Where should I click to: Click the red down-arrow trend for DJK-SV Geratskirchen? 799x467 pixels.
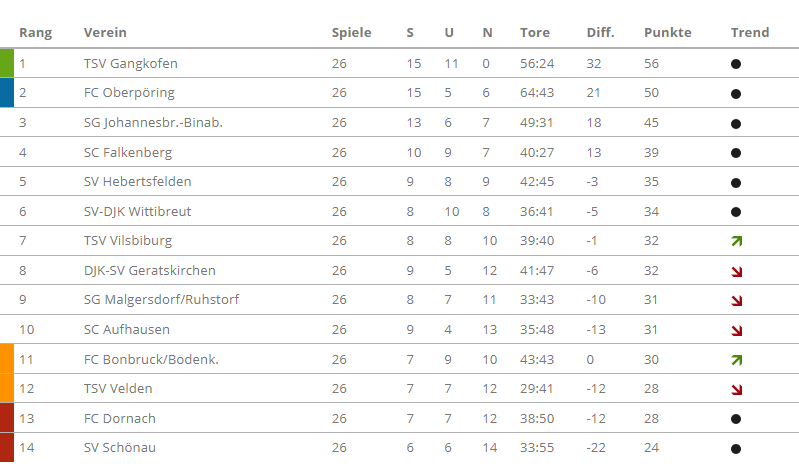click(x=736, y=271)
